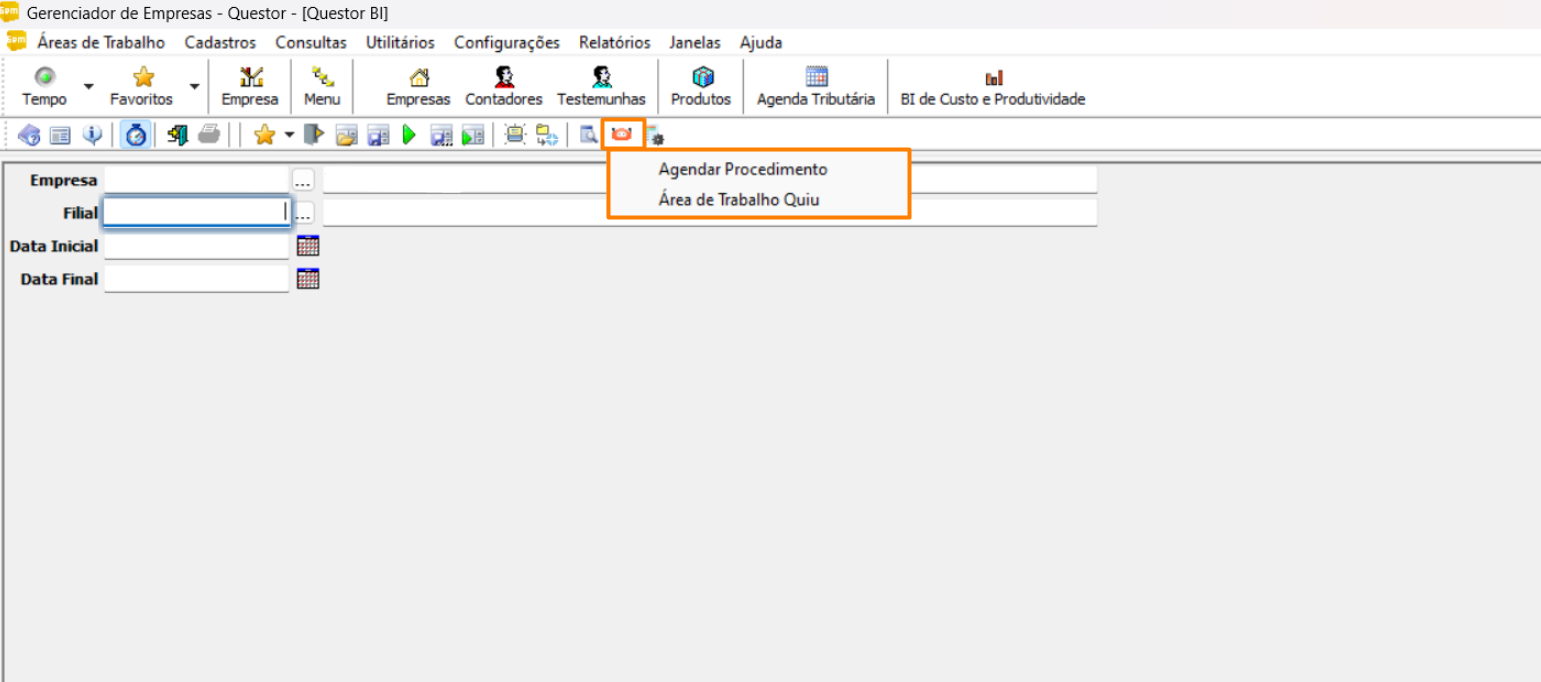Click the blue info balloon icon
The image size is (1541, 682).
(x=92, y=135)
